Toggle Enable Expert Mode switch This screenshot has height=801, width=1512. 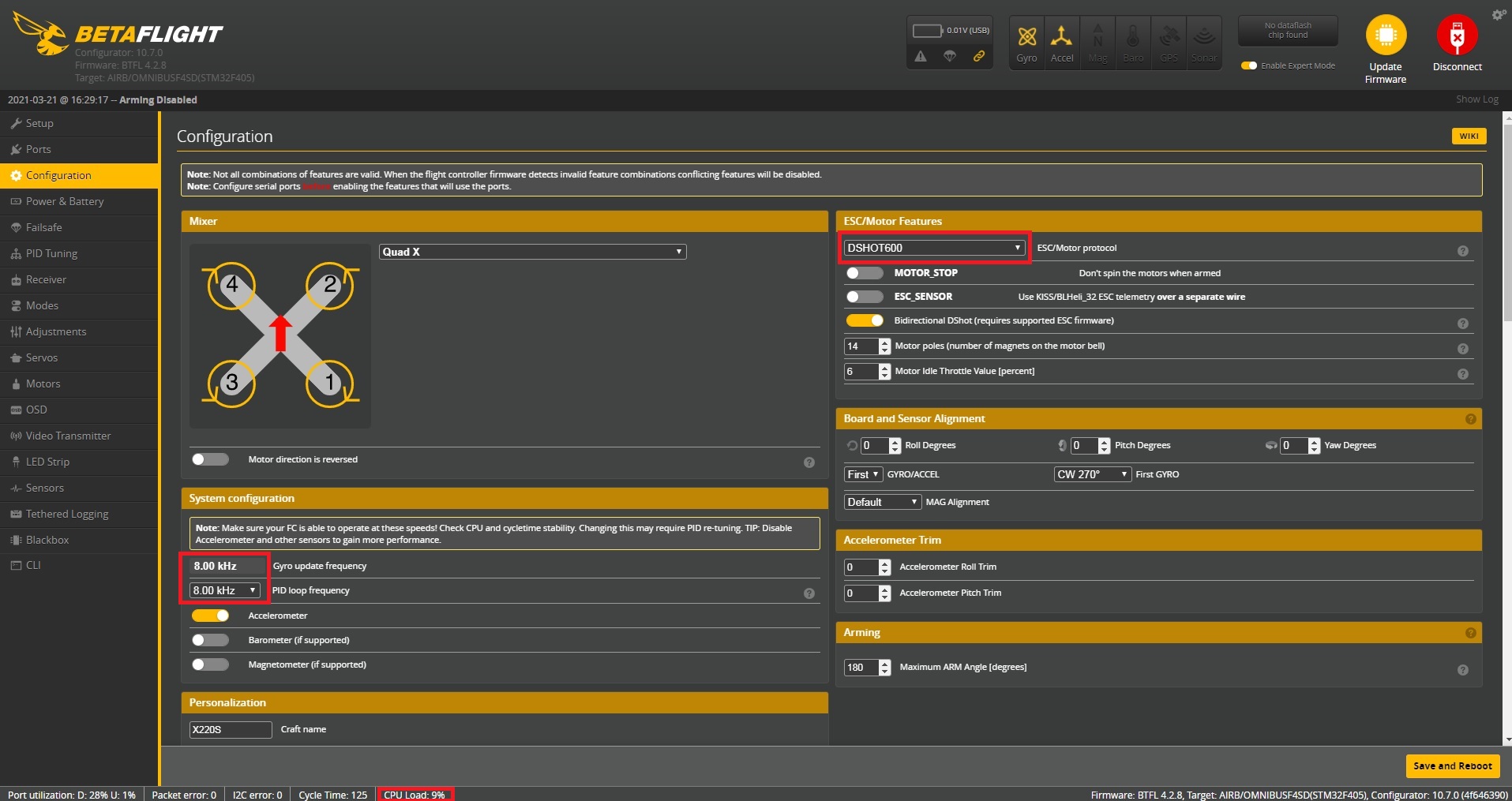tap(1249, 66)
